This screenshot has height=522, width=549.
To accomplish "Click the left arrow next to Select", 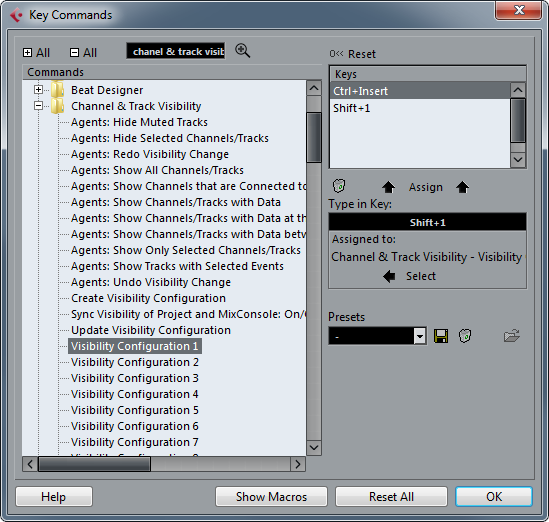I will [389, 276].
